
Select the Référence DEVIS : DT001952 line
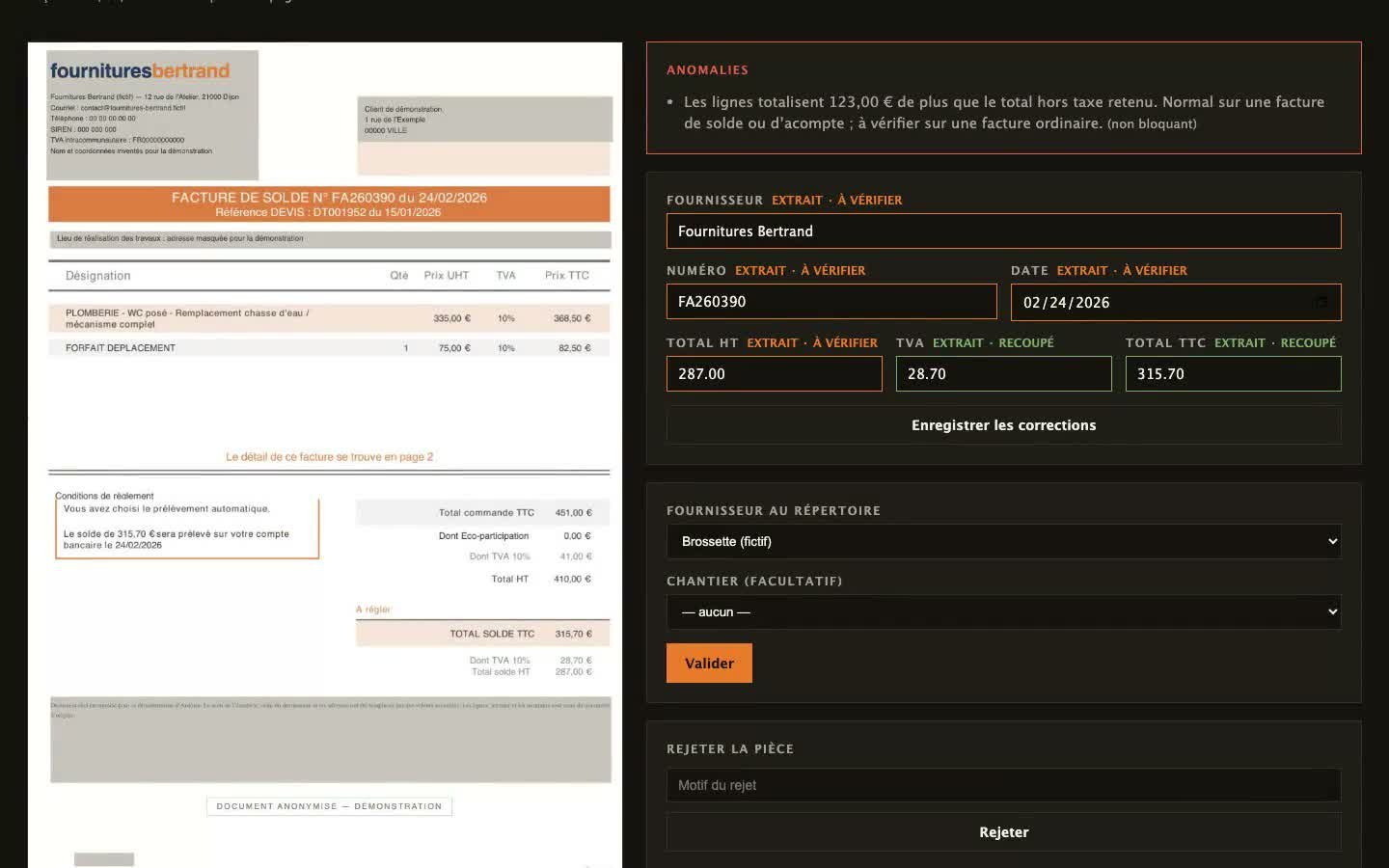click(x=328, y=212)
